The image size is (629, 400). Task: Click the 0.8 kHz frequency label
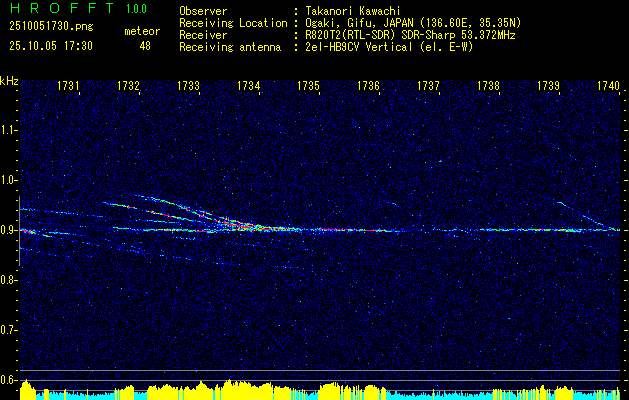[x=9, y=280]
